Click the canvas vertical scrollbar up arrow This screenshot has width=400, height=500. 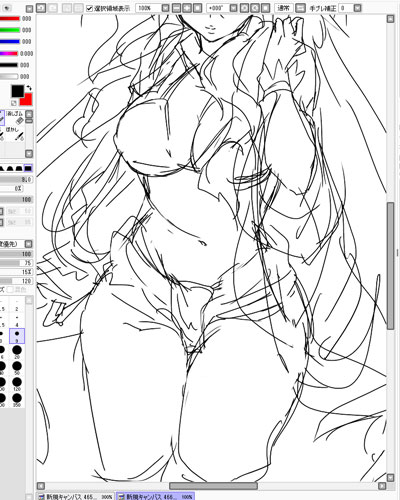390,19
